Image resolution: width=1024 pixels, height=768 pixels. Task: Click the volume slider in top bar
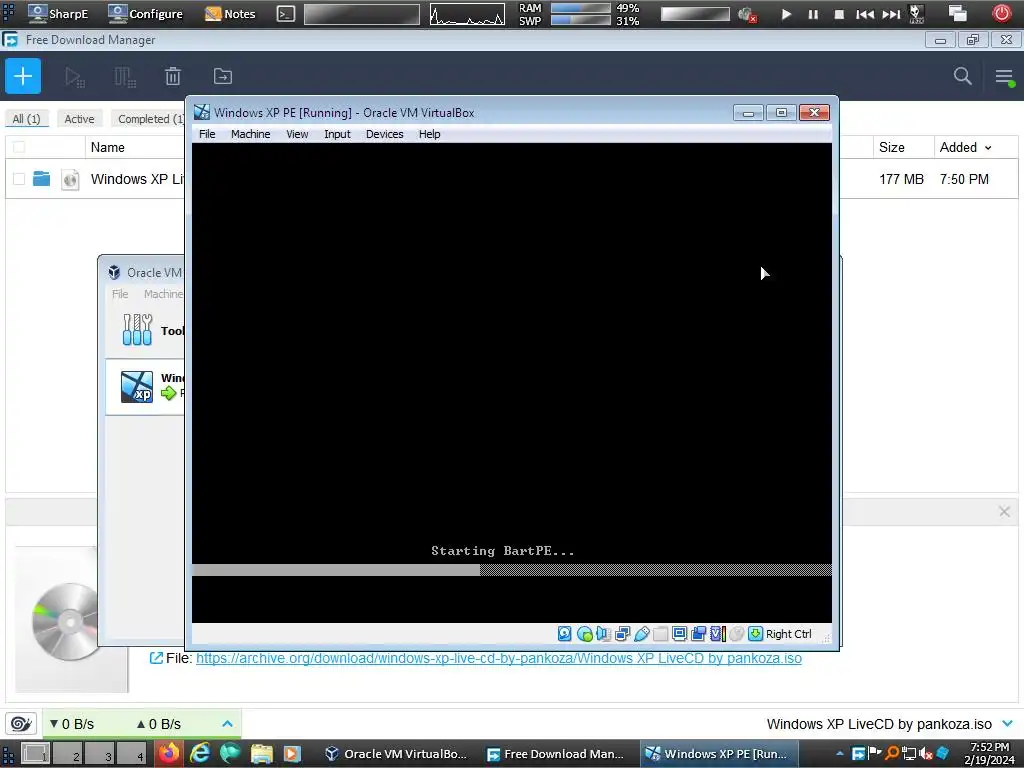click(x=695, y=14)
